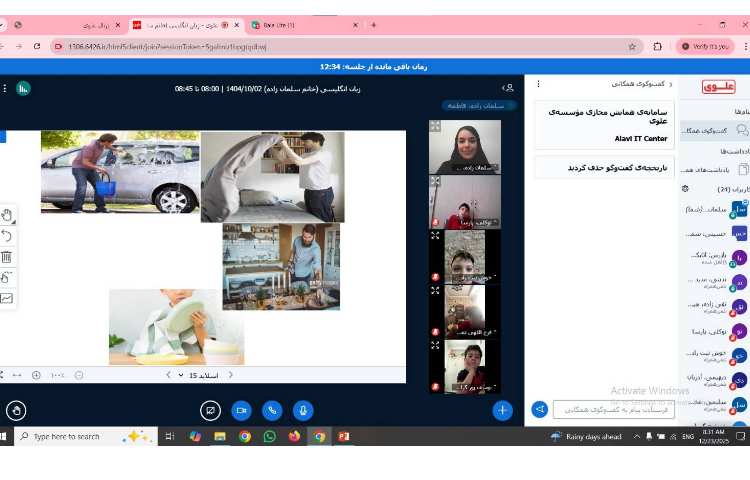Toggle multi-user whiteboard mode
This screenshot has height=480, width=750.
7,278
